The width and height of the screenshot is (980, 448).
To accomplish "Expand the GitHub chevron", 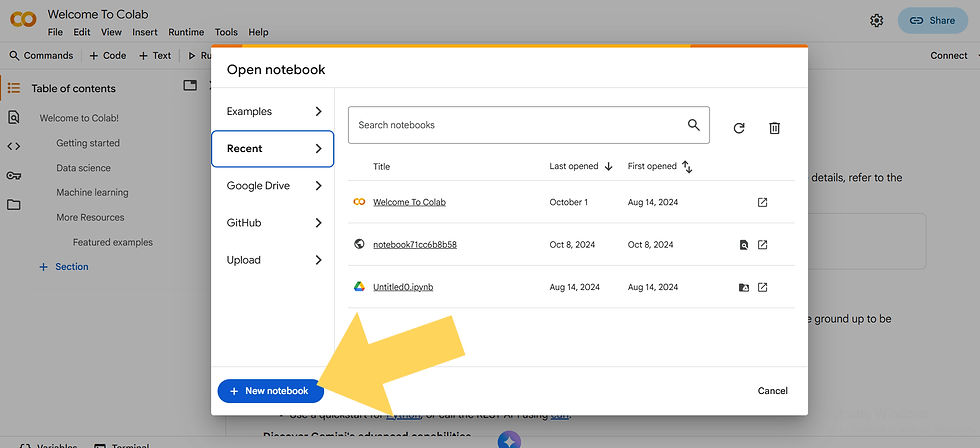I will [x=318, y=222].
